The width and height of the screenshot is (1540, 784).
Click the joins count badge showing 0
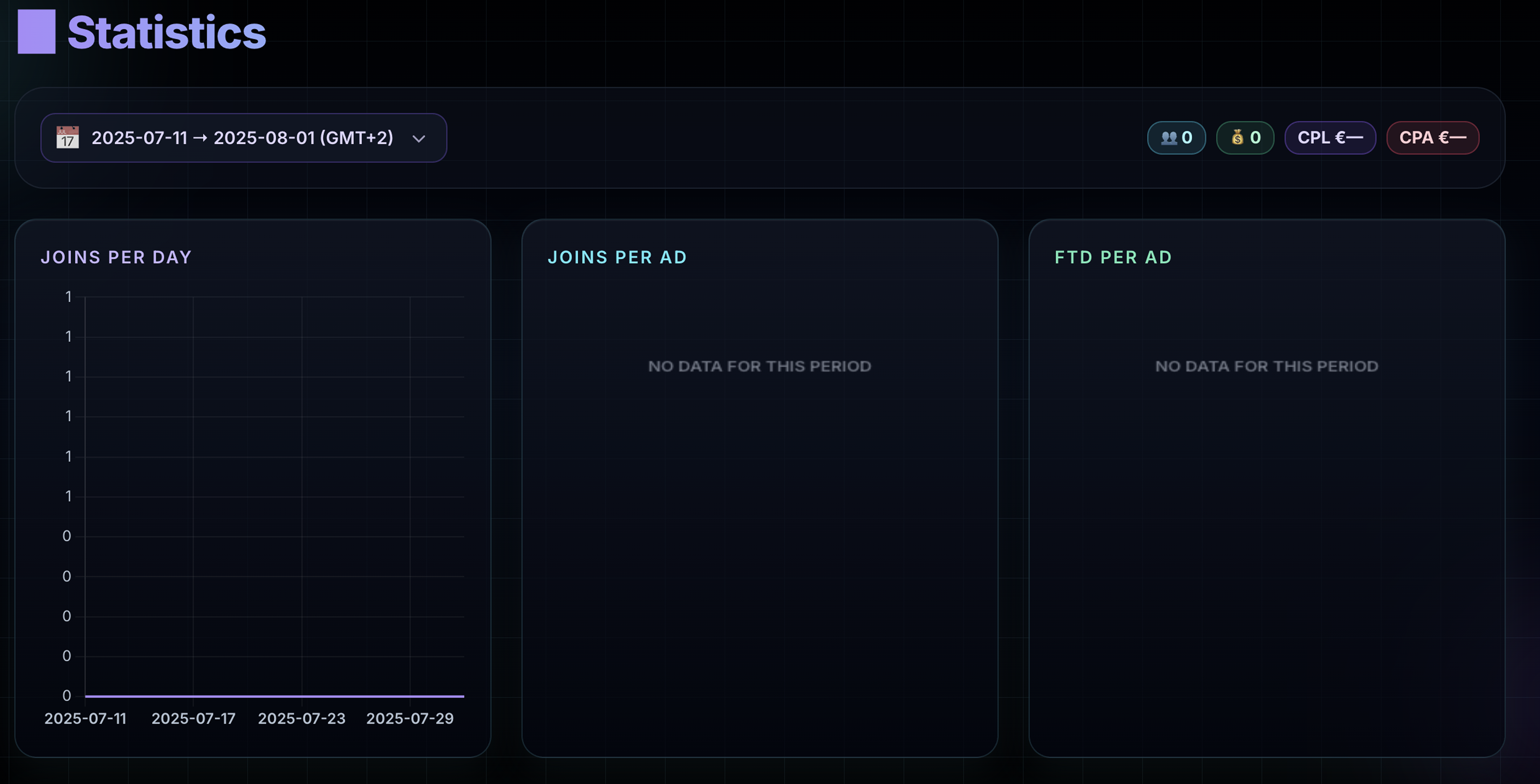1176,138
